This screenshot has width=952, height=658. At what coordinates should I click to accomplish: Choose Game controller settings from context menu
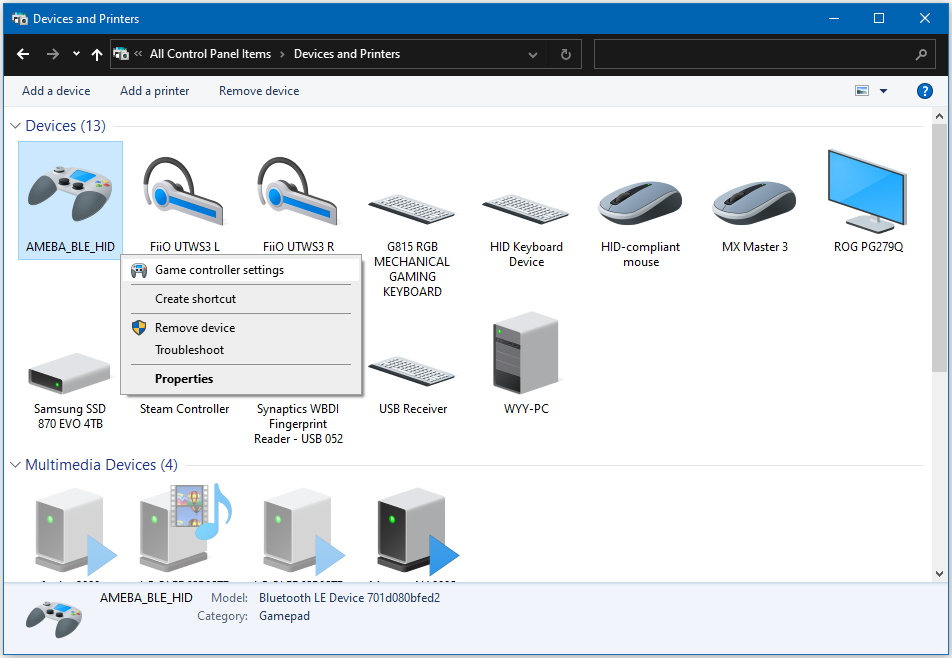(x=219, y=270)
